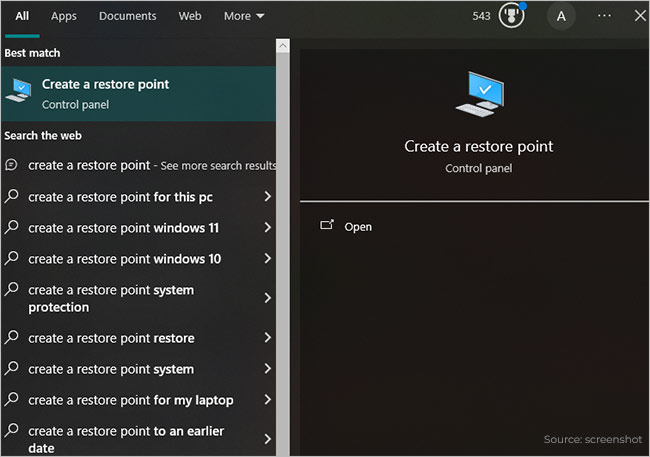
Task: Expand 'restore point restore' suggestion arrow
Action: 268,338
